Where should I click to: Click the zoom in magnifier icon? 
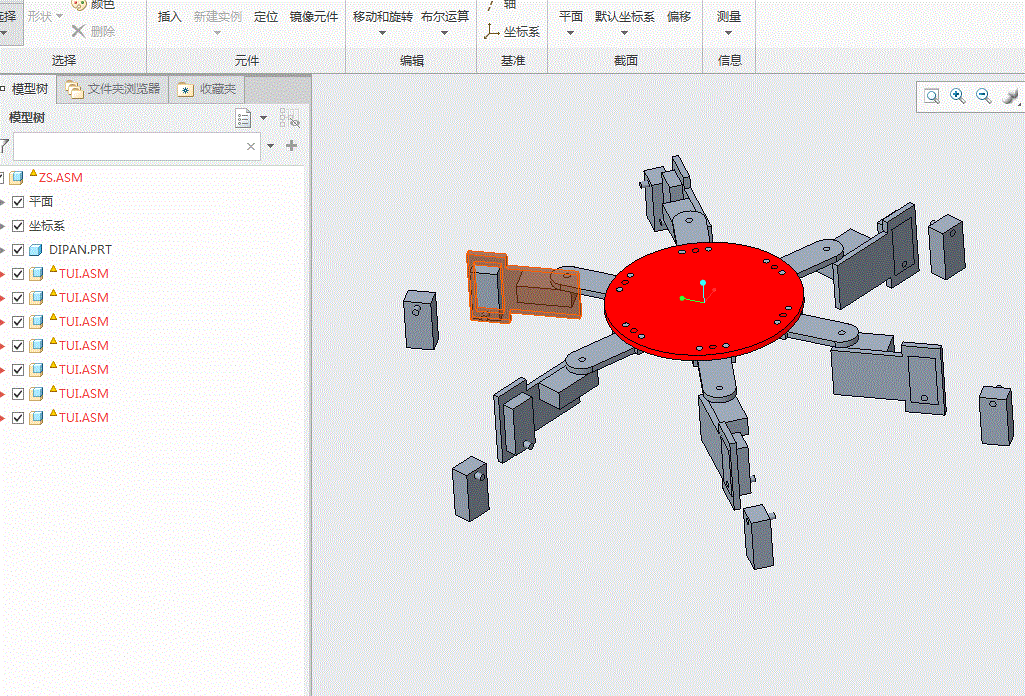click(958, 97)
